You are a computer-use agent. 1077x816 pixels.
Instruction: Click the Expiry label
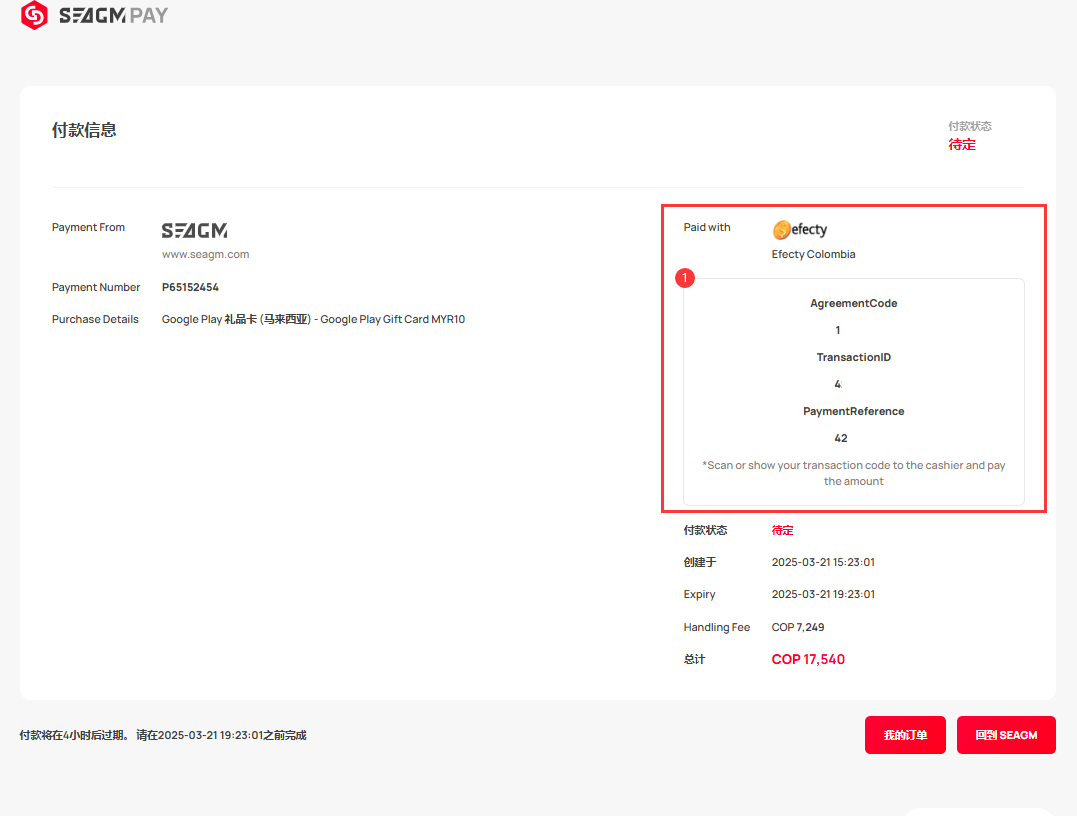[x=699, y=594]
